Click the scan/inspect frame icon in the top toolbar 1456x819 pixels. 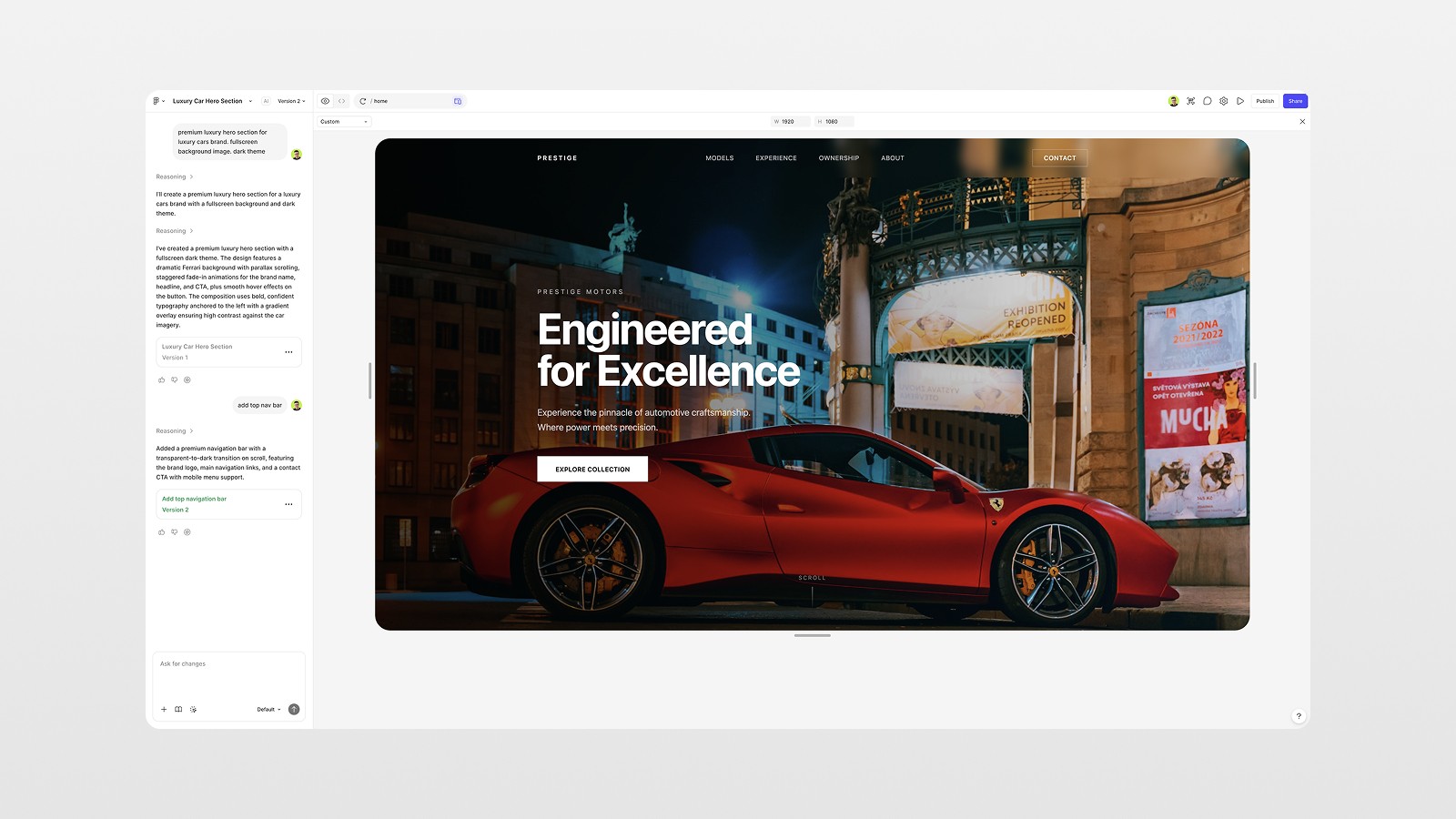1190,101
